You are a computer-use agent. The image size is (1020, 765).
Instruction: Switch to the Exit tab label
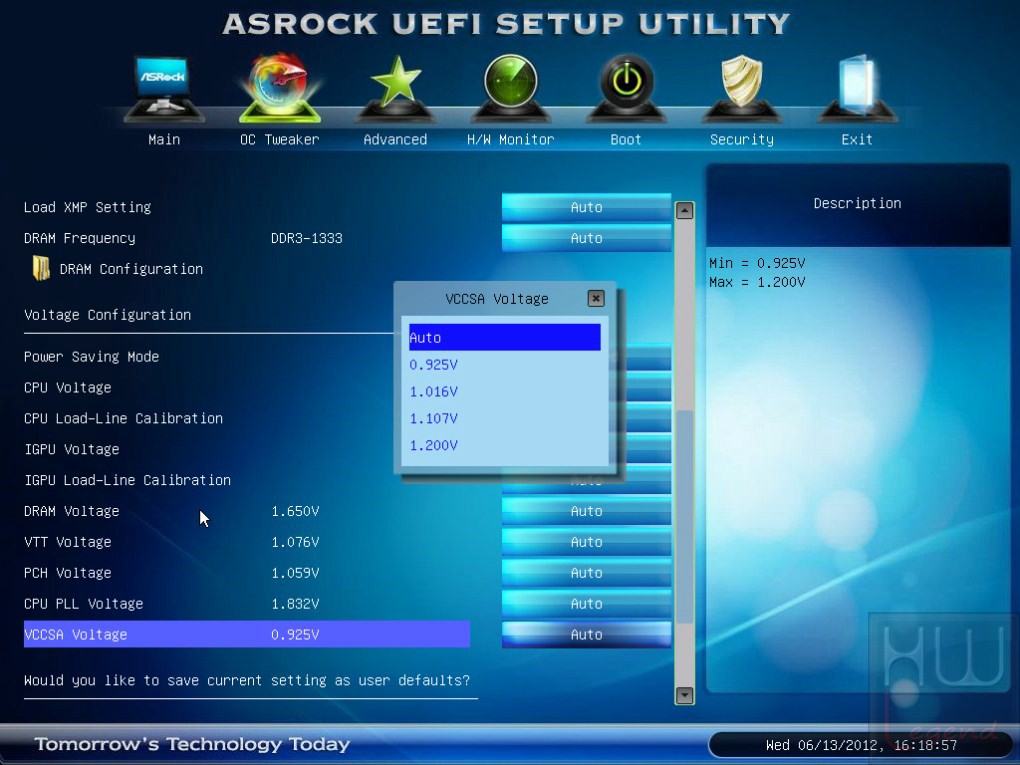tap(857, 139)
